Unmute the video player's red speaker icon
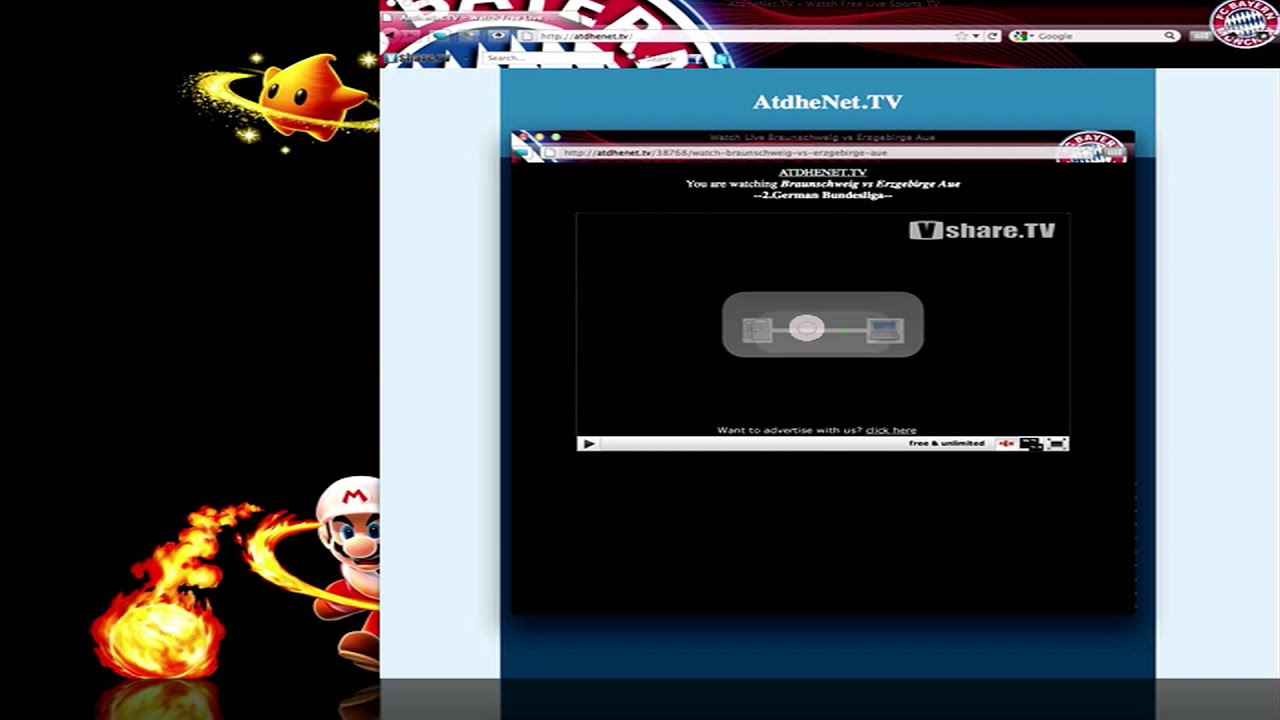 point(1006,444)
